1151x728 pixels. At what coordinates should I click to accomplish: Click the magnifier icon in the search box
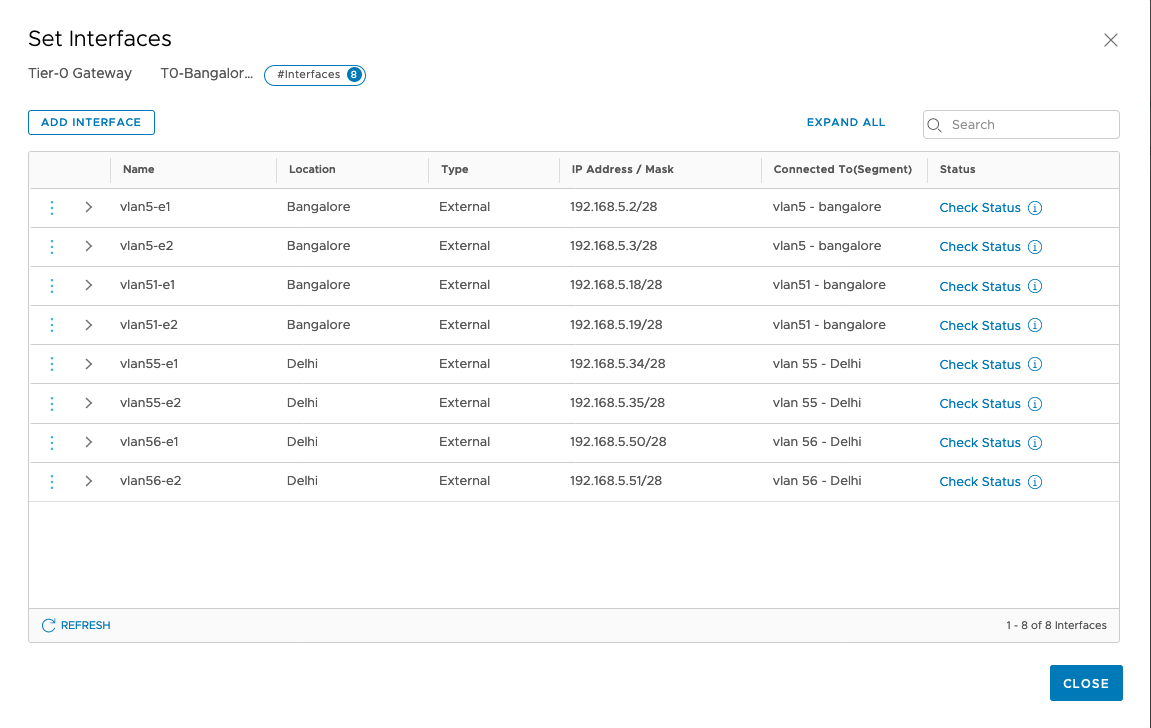936,125
